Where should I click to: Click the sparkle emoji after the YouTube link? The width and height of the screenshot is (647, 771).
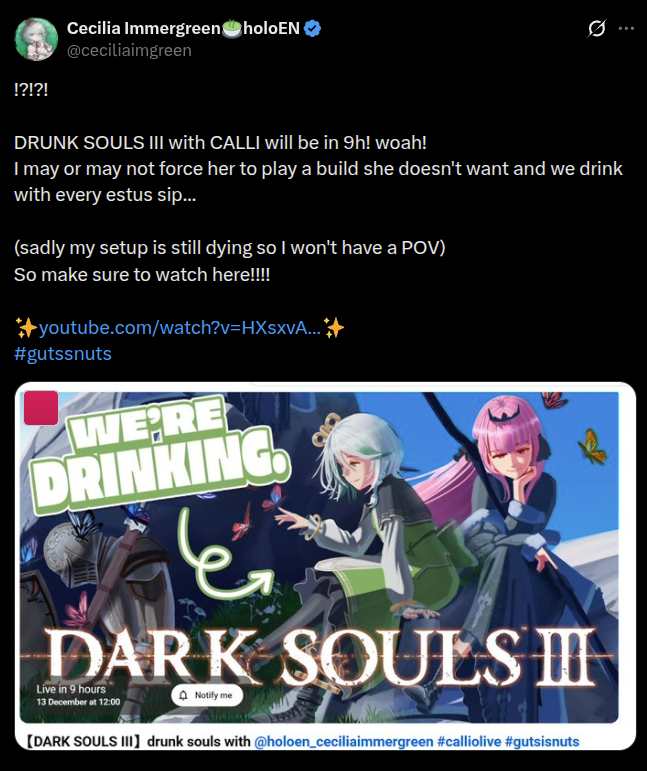click(333, 327)
